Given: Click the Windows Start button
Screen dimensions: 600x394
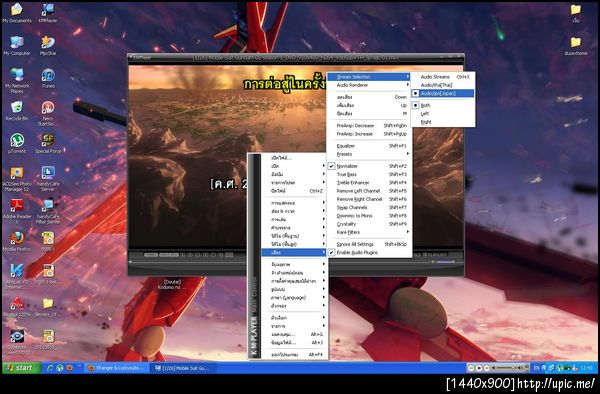Looking at the screenshot, I should click(21, 368).
